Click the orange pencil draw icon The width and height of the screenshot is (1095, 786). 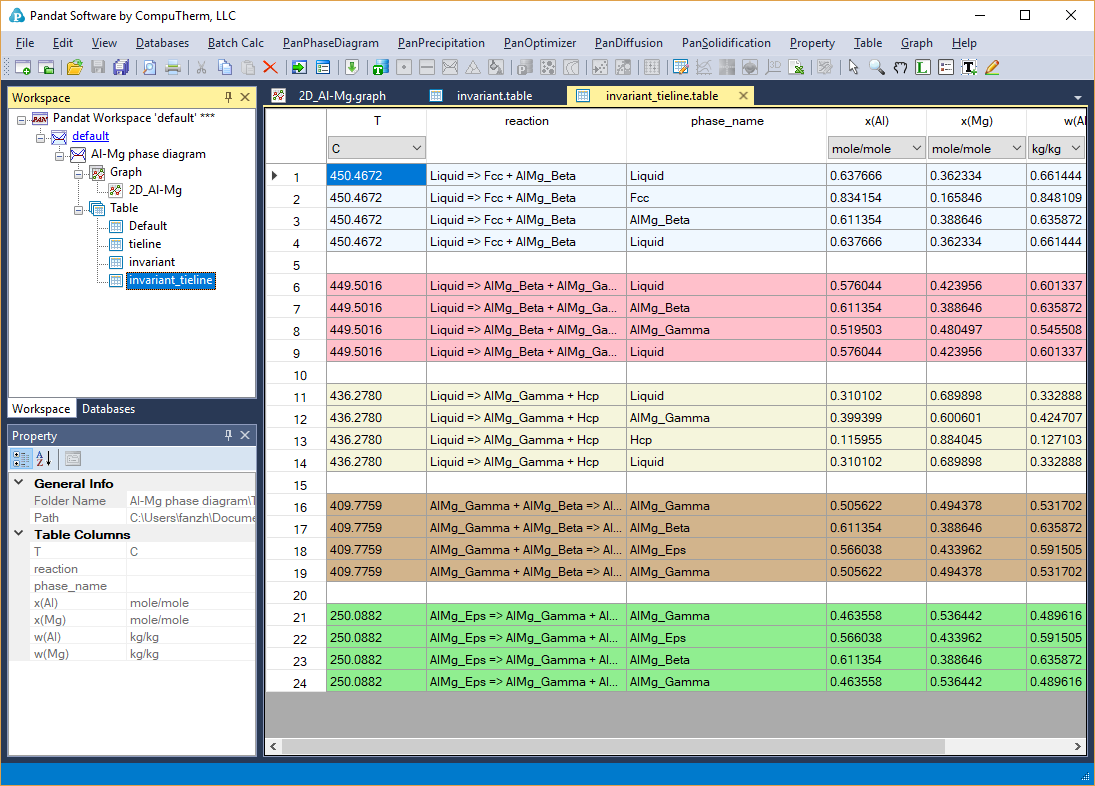click(x=992, y=67)
